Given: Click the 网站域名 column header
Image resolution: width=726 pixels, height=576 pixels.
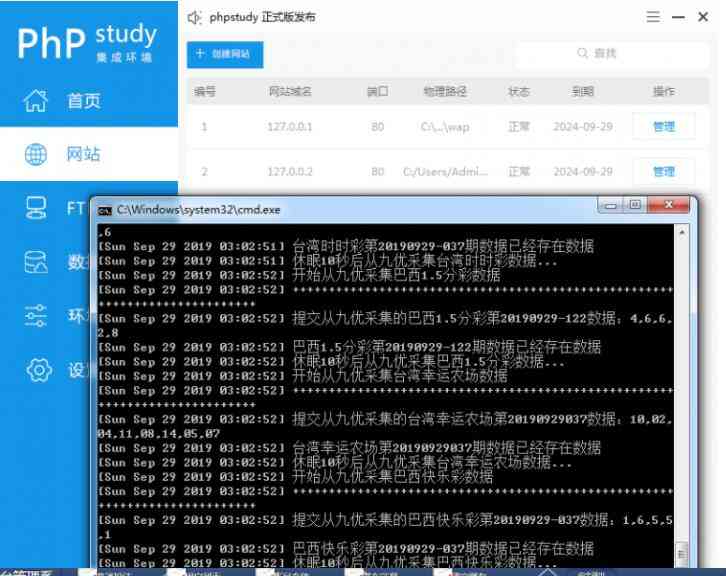Looking at the screenshot, I should click(x=290, y=91).
